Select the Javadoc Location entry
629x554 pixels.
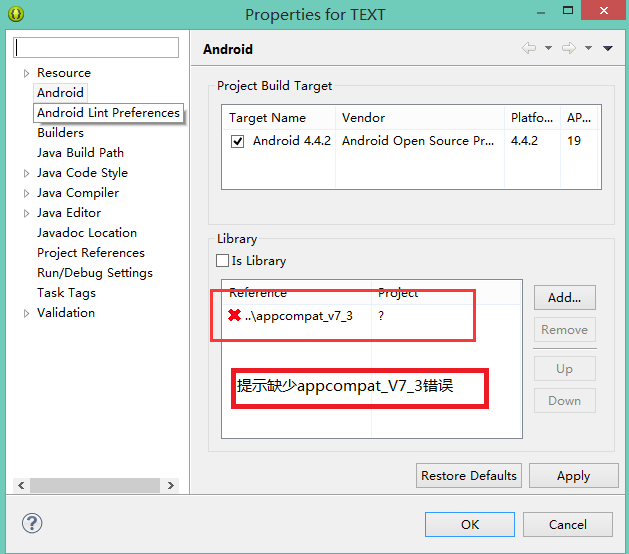(x=87, y=233)
